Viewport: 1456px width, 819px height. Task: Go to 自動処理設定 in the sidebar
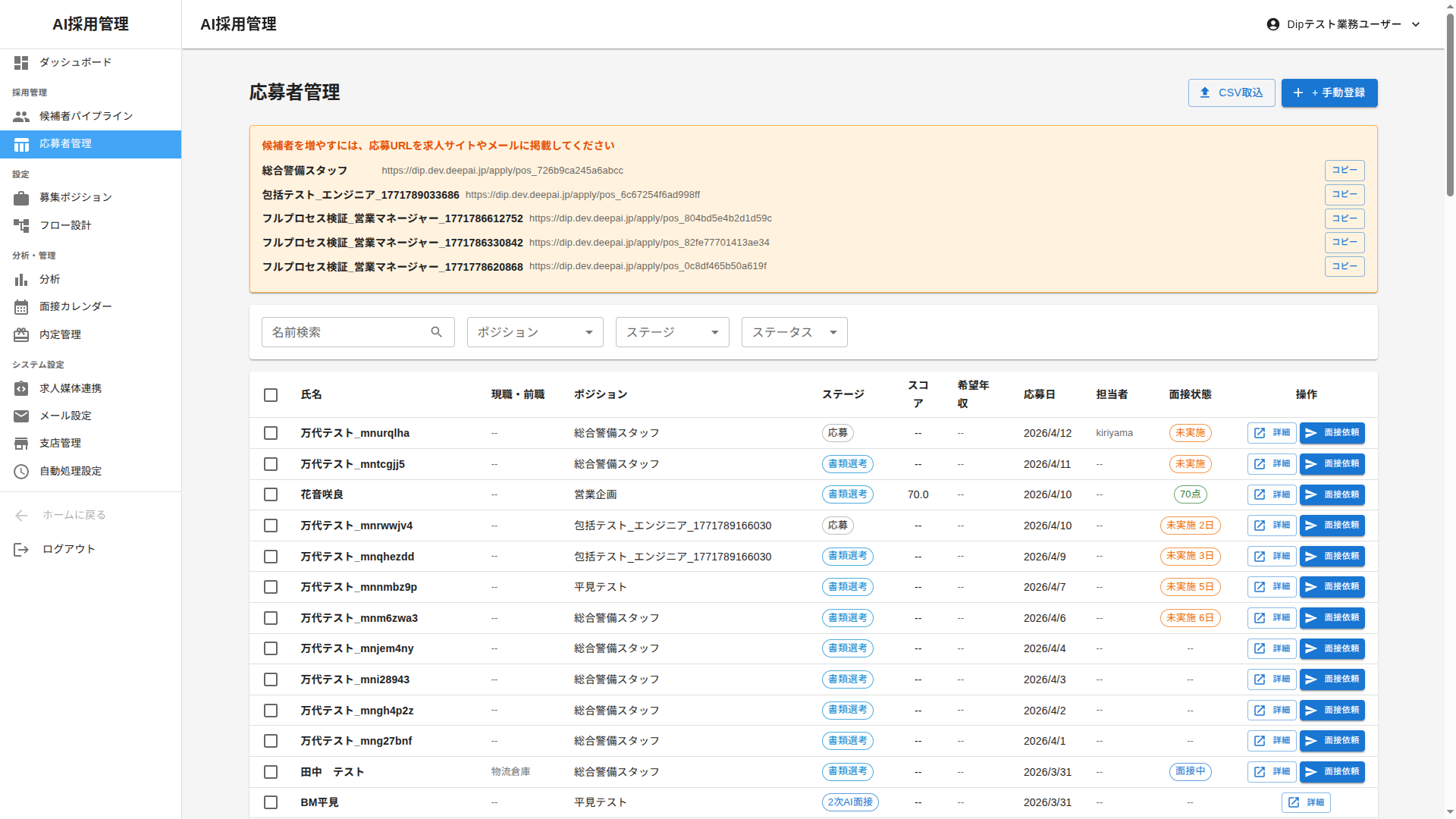coord(90,471)
